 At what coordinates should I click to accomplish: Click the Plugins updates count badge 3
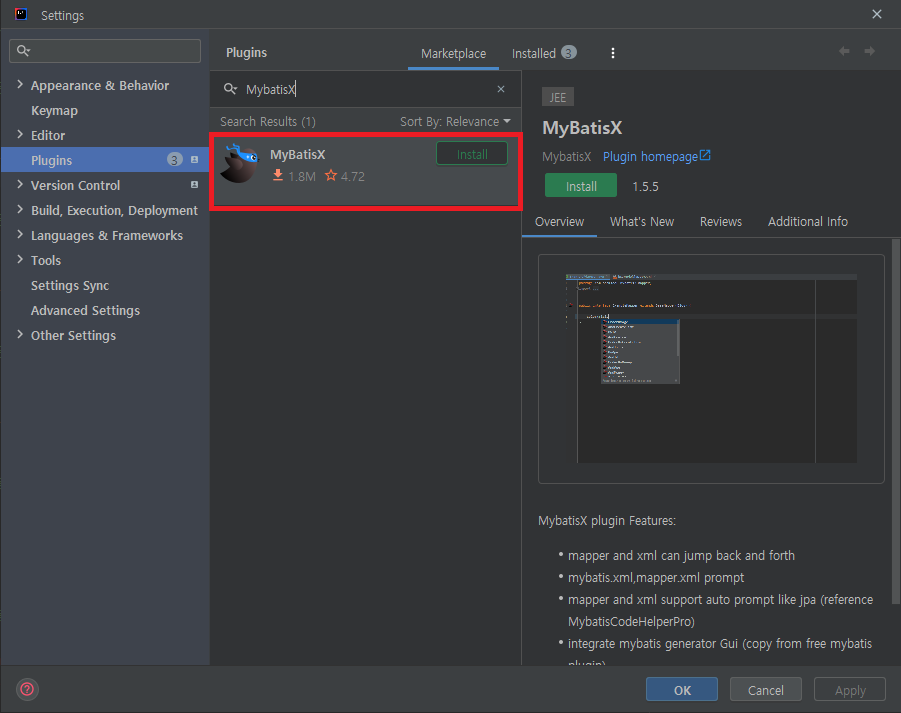175,160
